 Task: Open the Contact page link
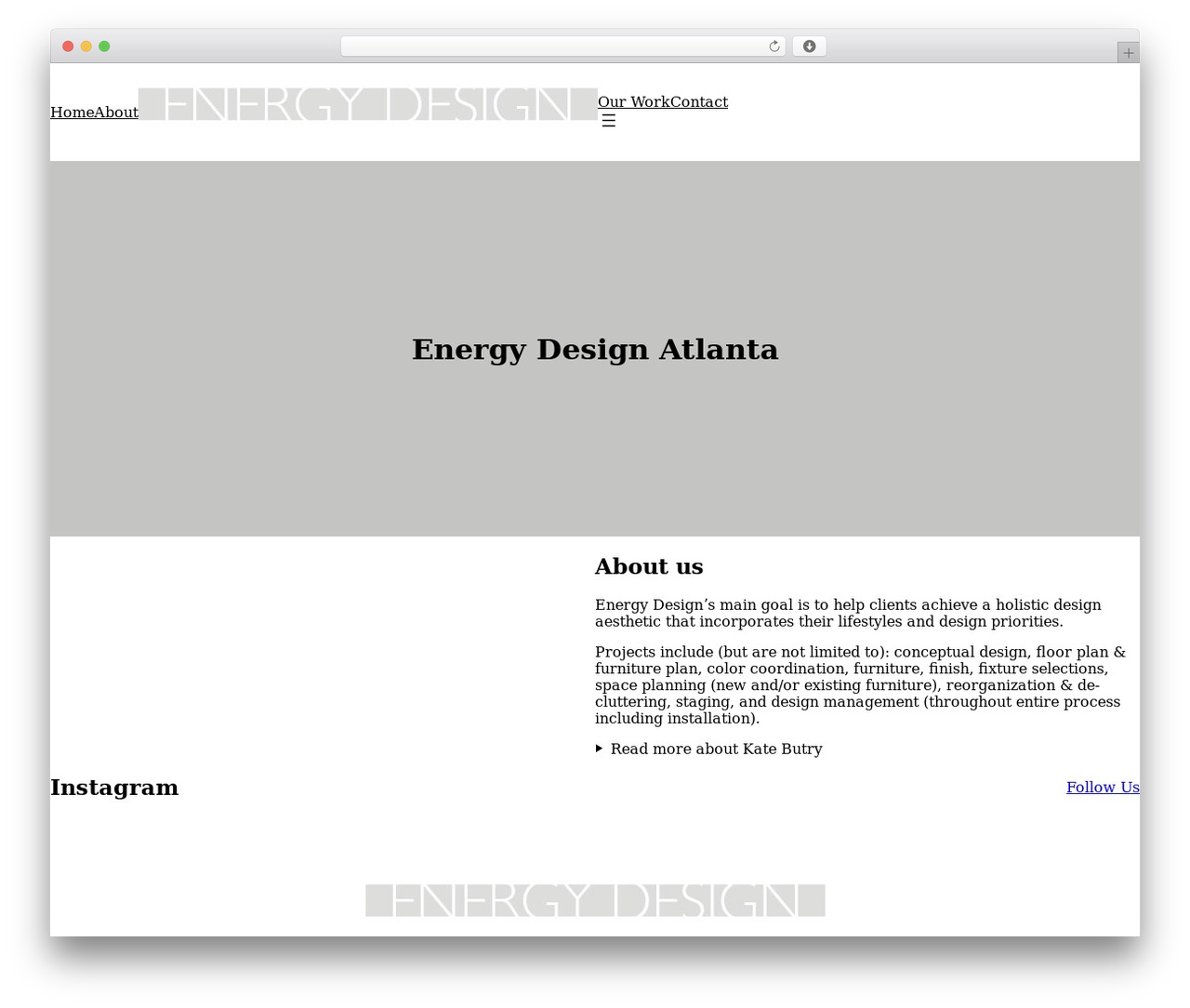pyautogui.click(x=699, y=102)
